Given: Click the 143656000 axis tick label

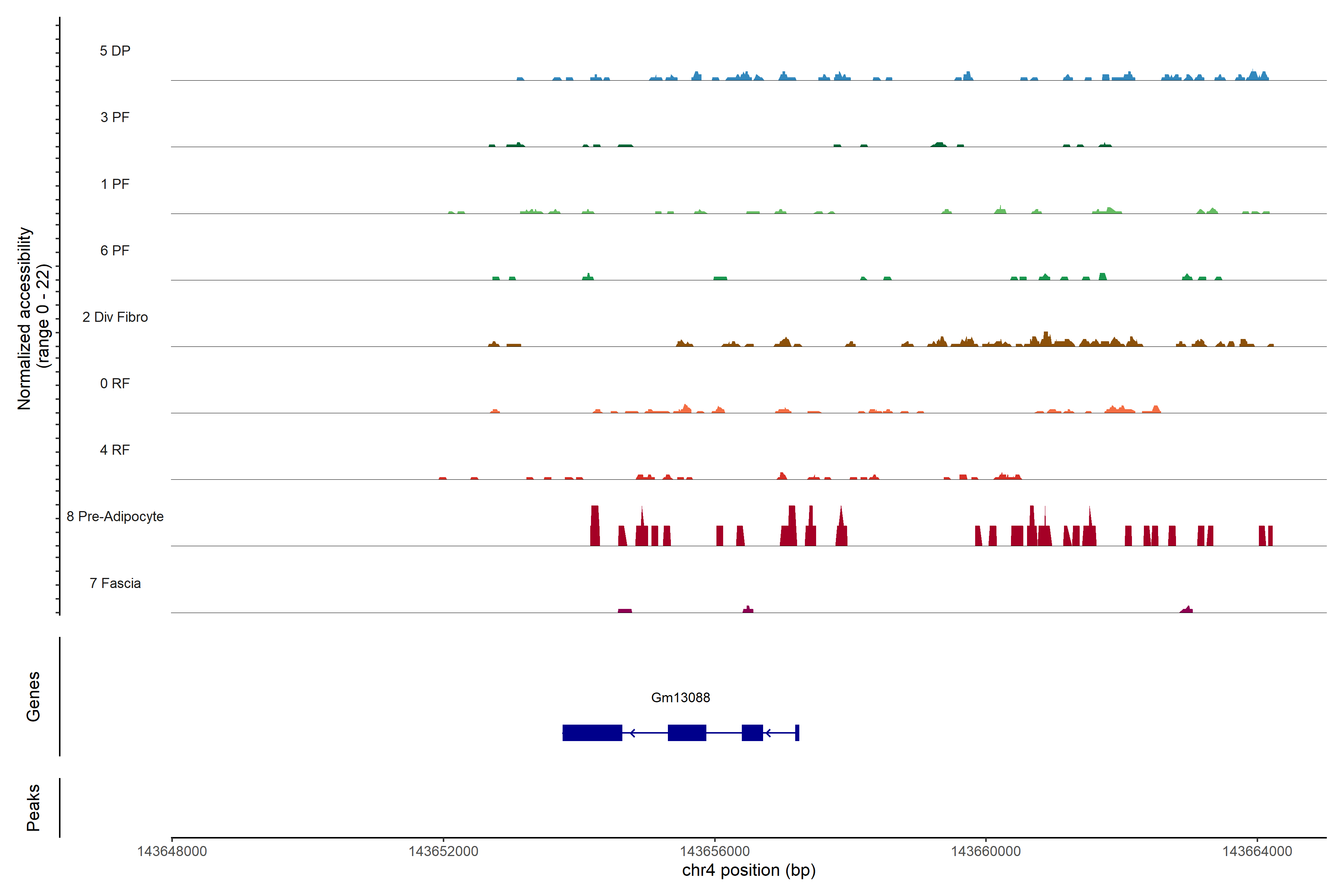Looking at the screenshot, I should [714, 851].
